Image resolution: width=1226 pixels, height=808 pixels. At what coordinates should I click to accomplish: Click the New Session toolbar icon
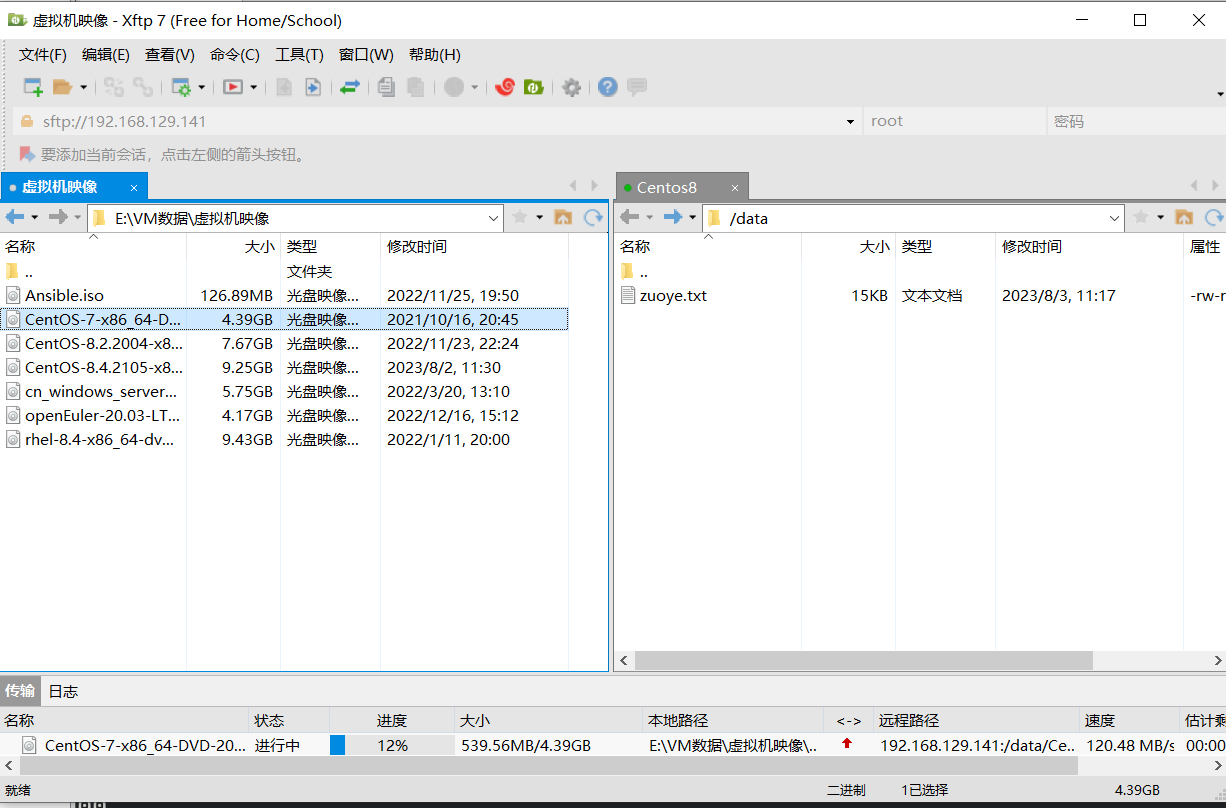coord(33,87)
